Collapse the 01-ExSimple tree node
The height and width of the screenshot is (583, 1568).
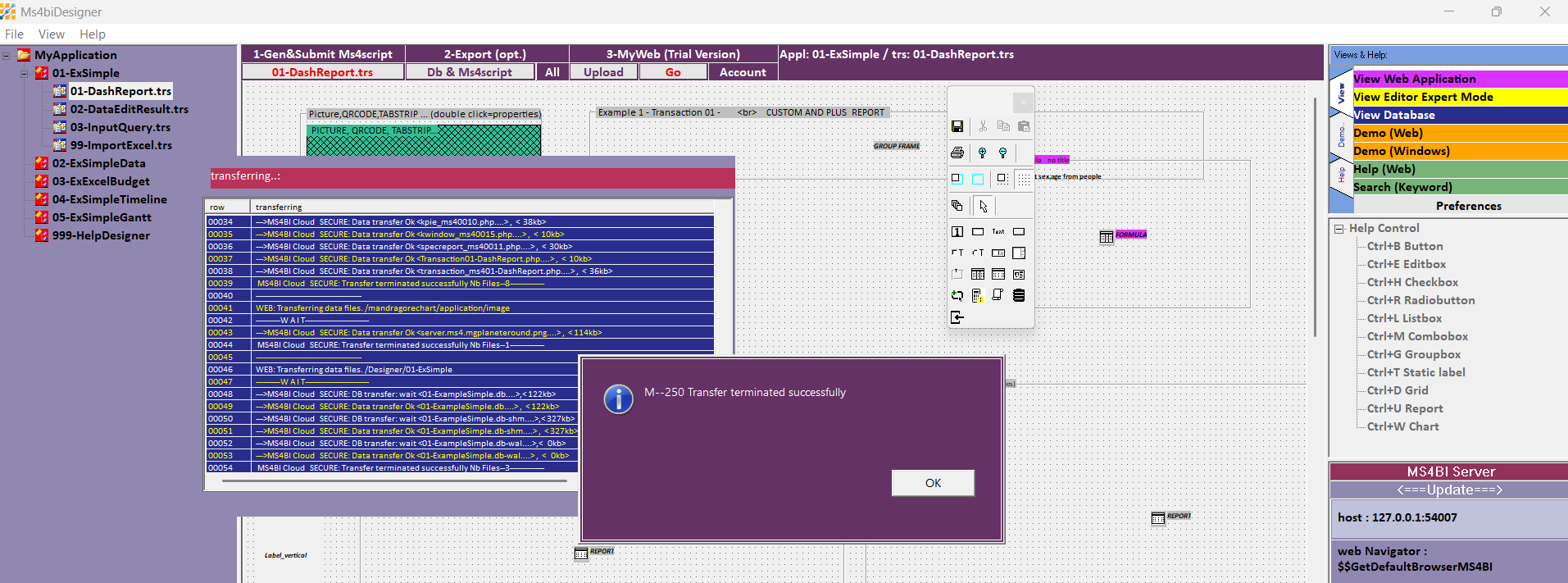[x=25, y=74]
